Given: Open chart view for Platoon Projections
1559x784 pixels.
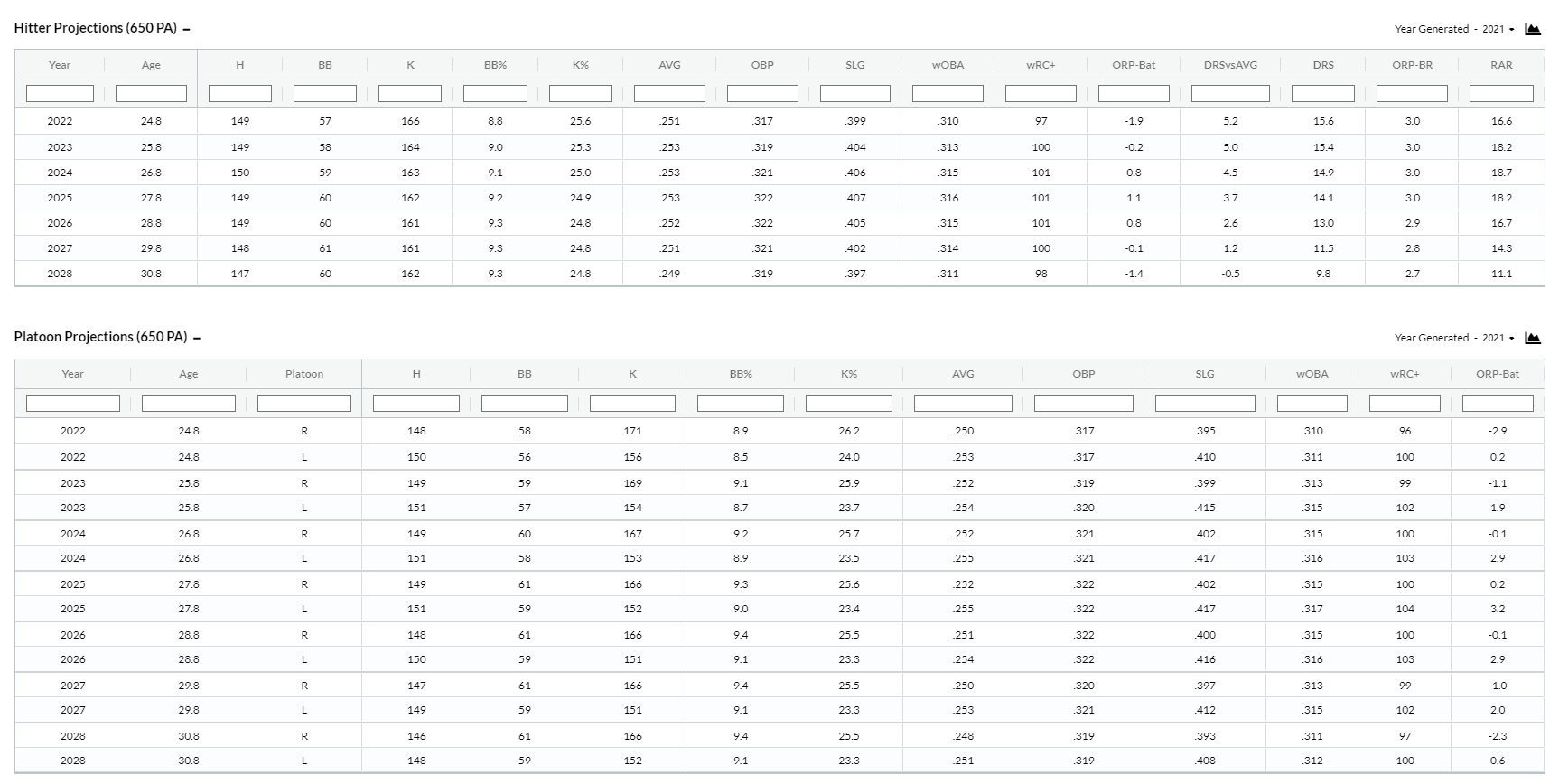Looking at the screenshot, I should [1532, 338].
